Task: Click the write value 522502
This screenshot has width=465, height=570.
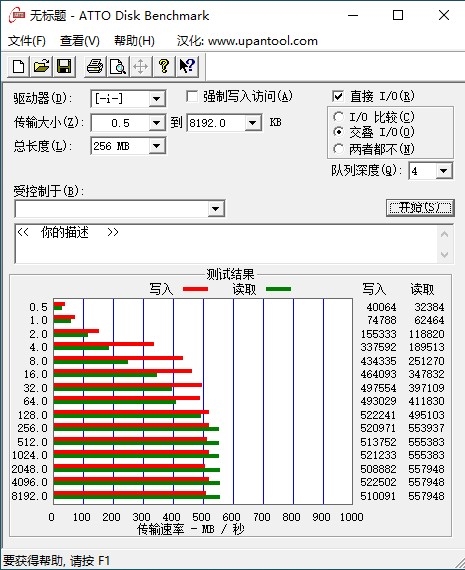Action: (x=378, y=482)
